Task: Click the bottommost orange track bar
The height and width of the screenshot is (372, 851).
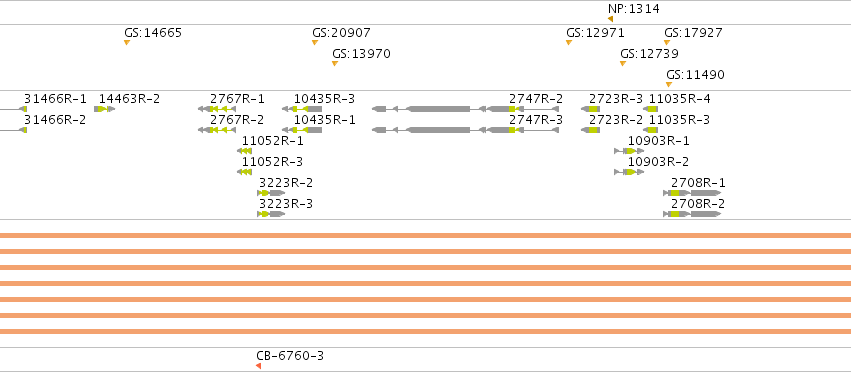Action: click(426, 331)
